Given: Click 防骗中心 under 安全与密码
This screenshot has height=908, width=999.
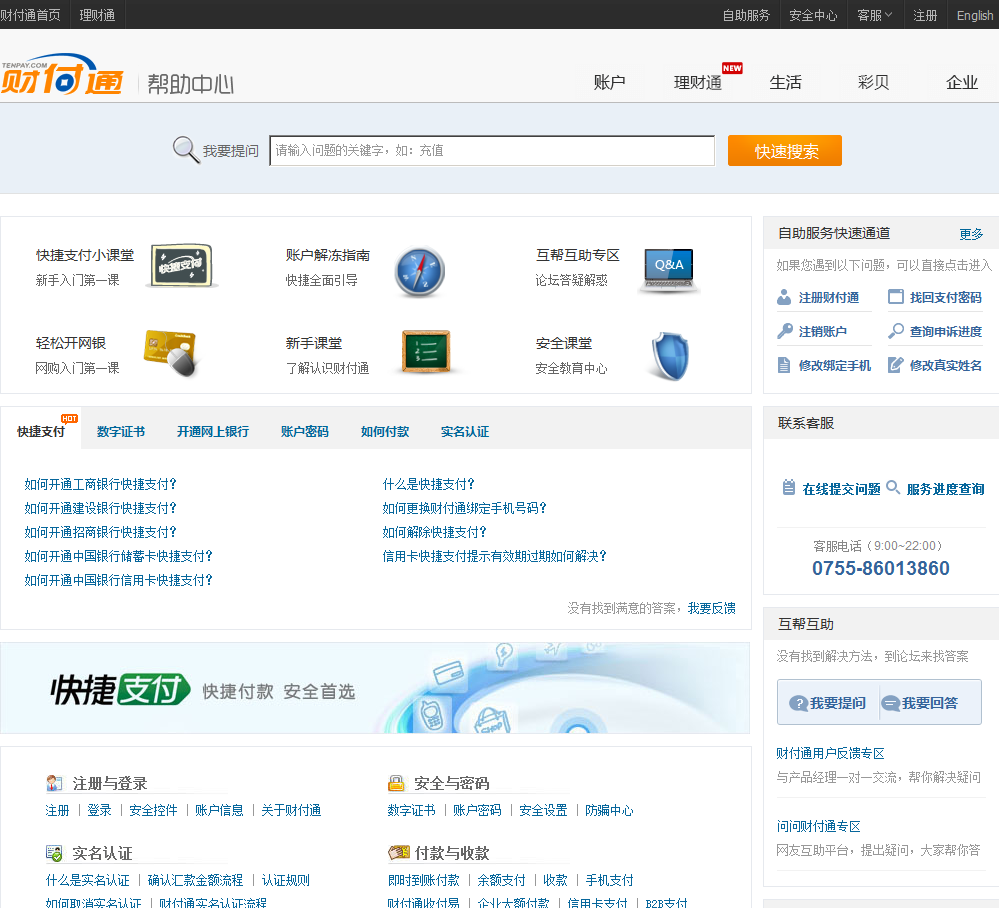Looking at the screenshot, I should click(609, 811).
